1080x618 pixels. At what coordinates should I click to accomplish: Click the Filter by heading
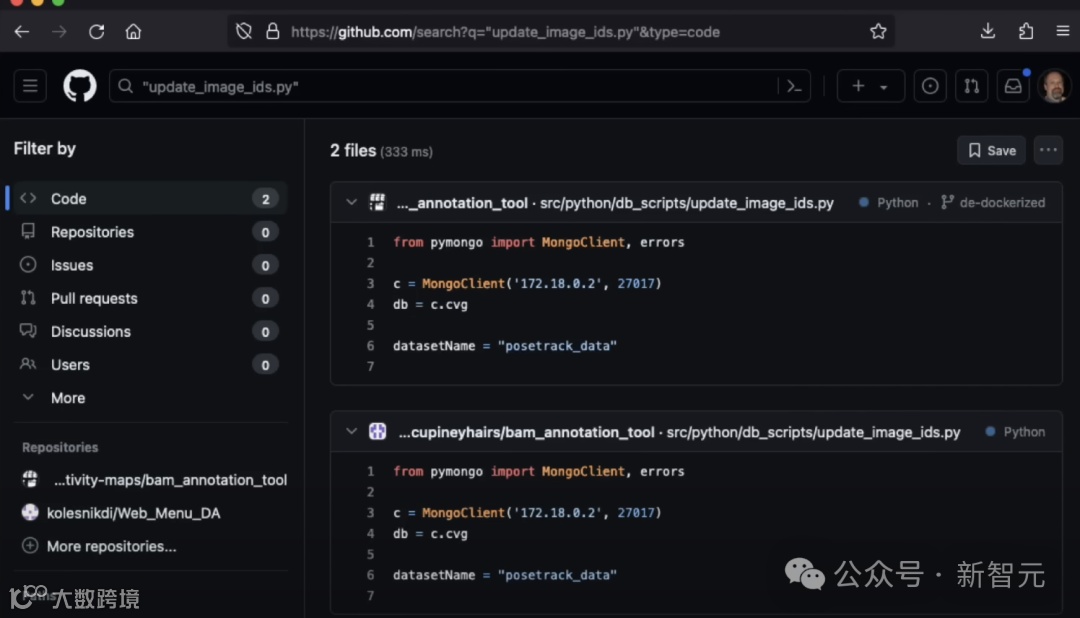click(45, 149)
